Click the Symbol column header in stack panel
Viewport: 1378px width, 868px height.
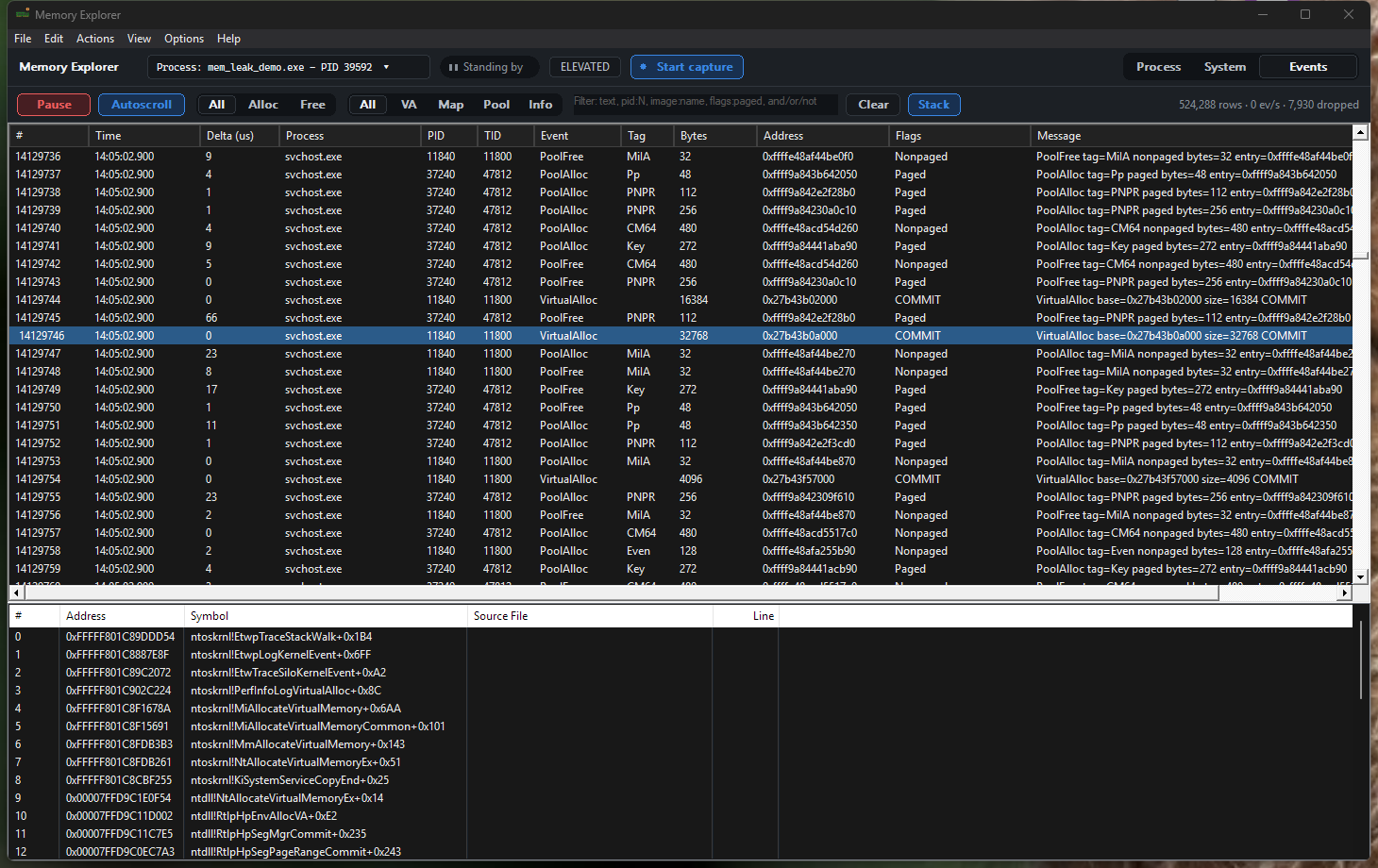325,616
